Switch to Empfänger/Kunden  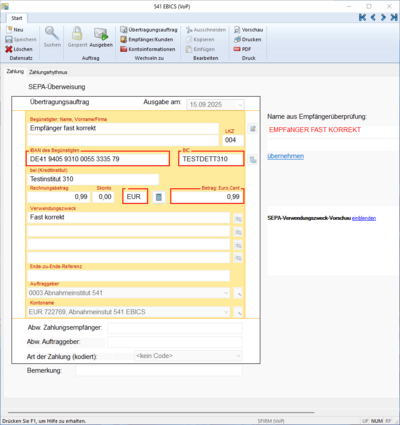[147, 39]
